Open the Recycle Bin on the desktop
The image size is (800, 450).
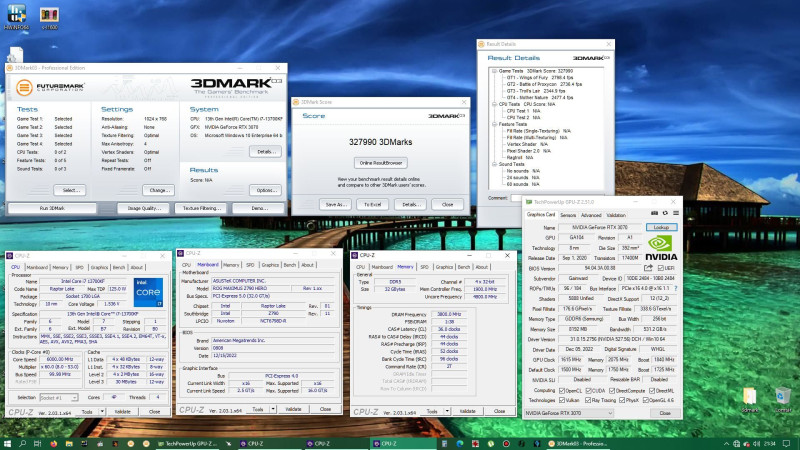[x=783, y=399]
